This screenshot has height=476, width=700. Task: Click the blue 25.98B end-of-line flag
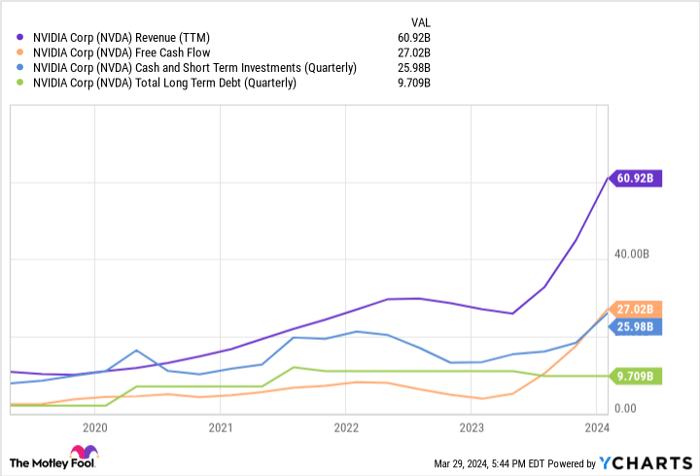[x=635, y=327]
